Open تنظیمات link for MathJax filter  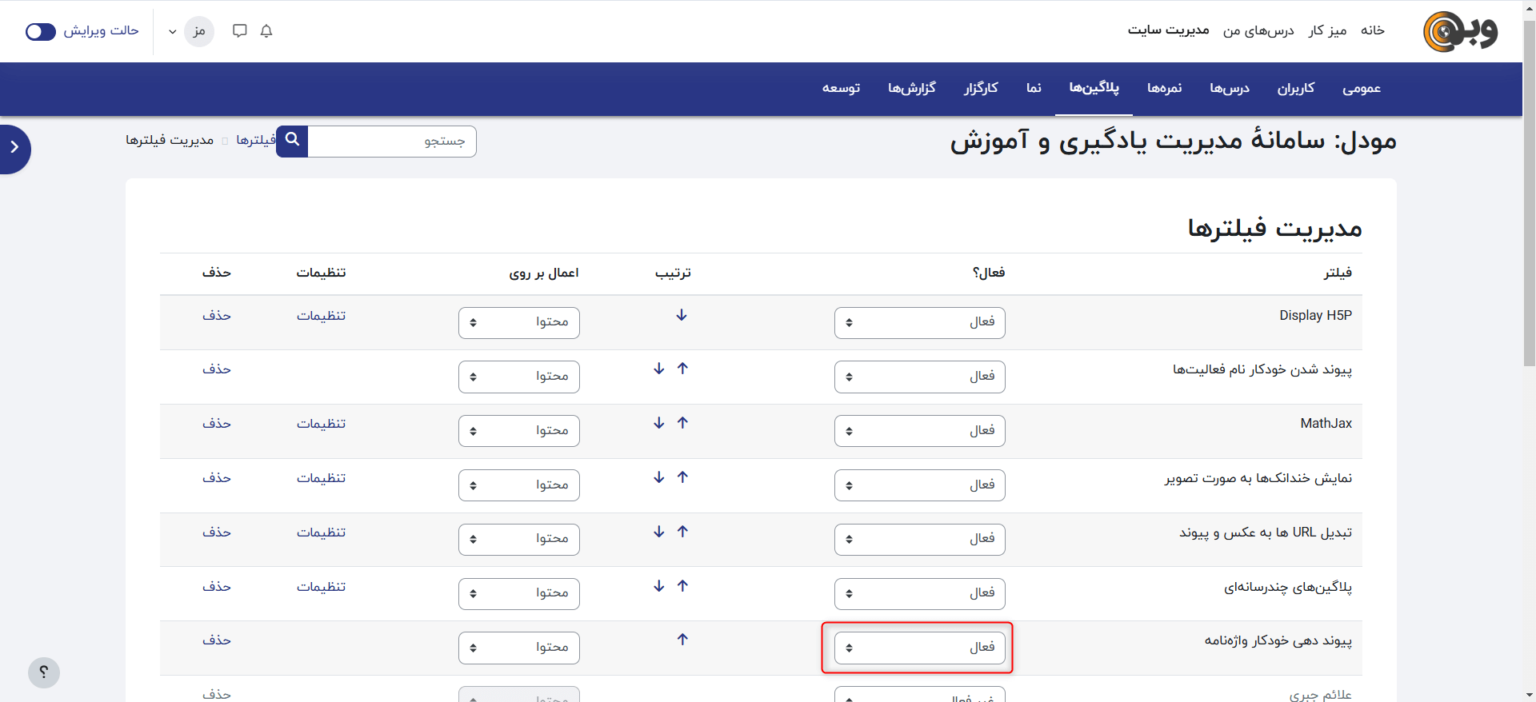coord(320,423)
